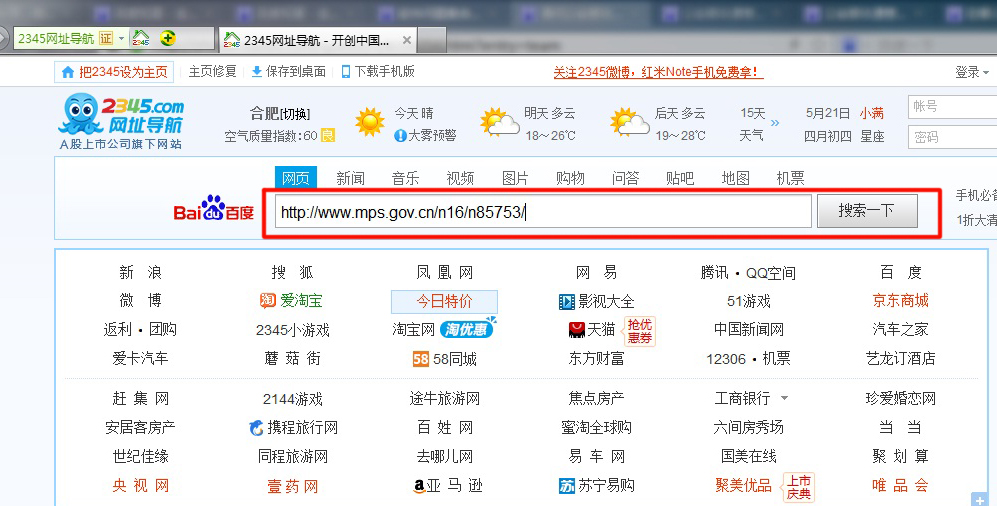Click the 影视大全 film icon
The width and height of the screenshot is (997, 506).
click(567, 301)
